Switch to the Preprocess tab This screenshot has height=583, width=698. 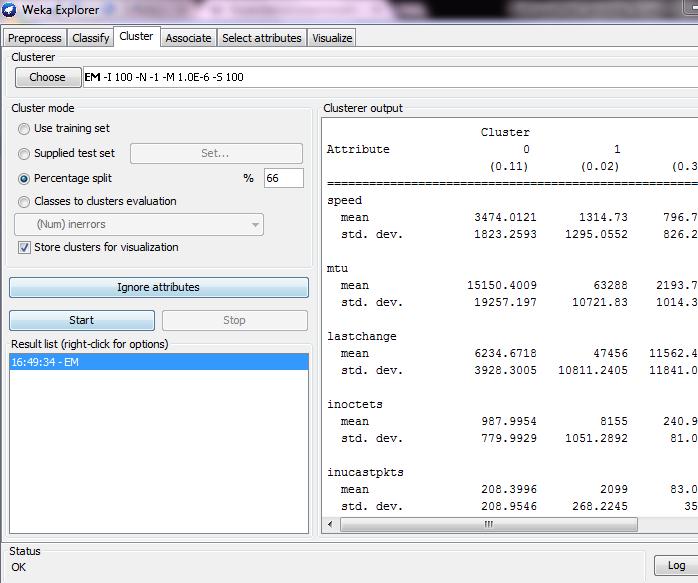click(x=35, y=38)
